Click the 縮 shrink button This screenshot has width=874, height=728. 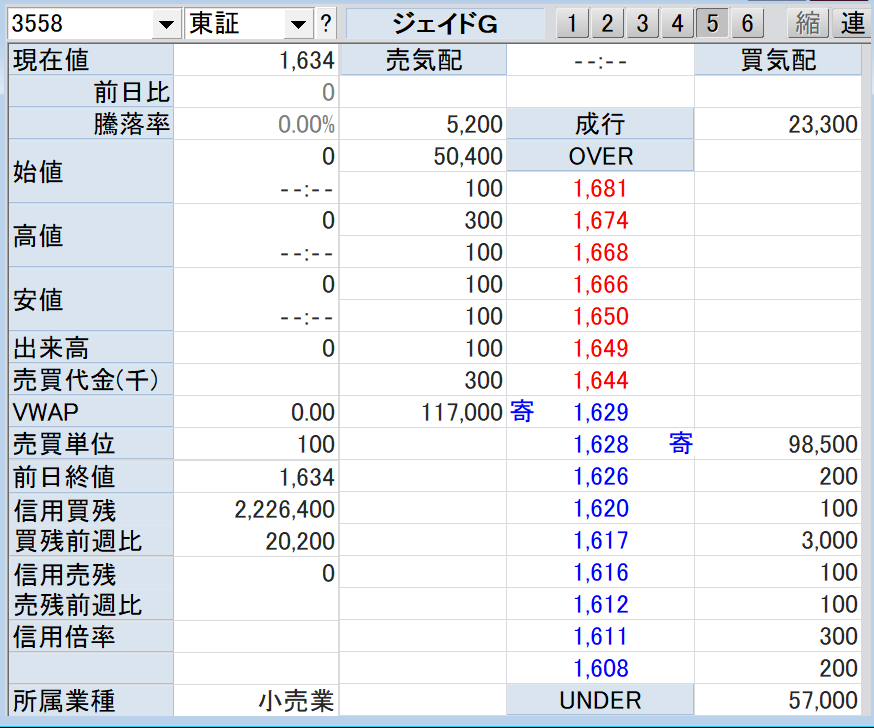(x=808, y=23)
